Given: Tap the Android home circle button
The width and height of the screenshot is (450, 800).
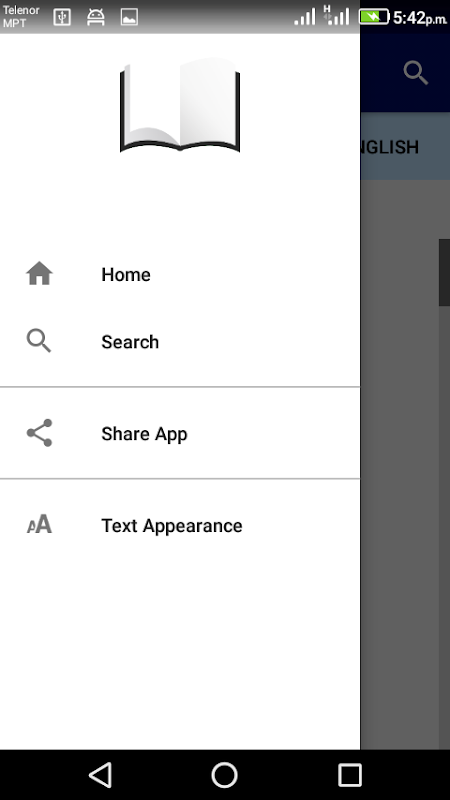Looking at the screenshot, I should [224, 775].
